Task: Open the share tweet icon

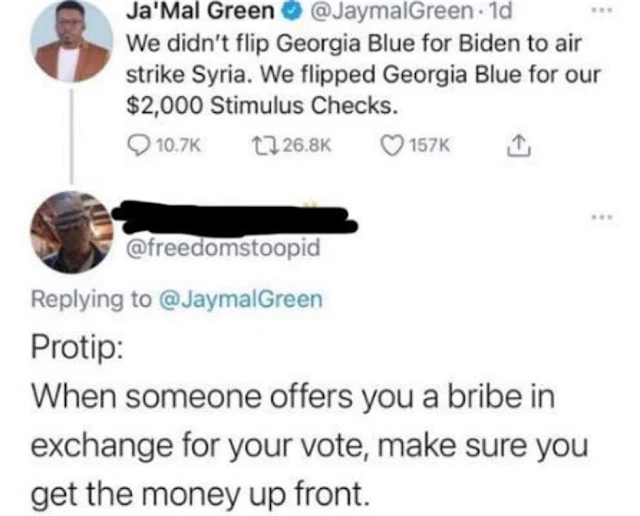Action: [x=519, y=146]
